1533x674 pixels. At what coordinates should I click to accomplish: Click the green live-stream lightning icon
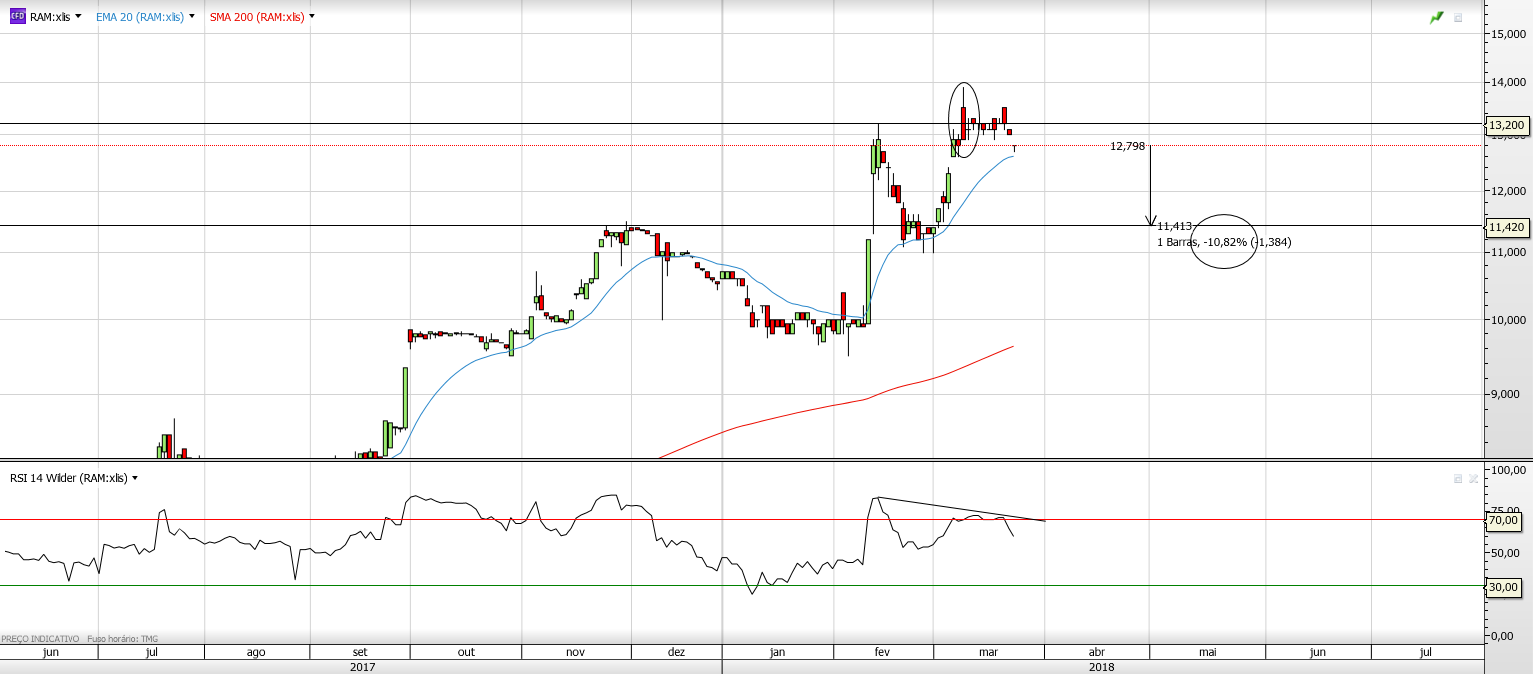click(1437, 17)
